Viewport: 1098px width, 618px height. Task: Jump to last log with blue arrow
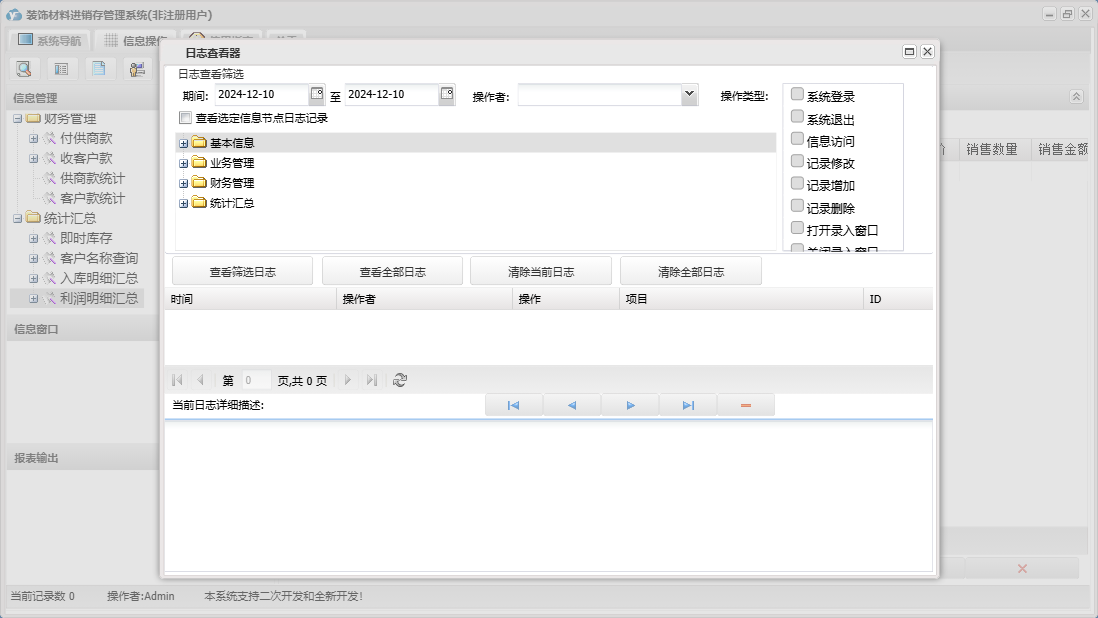(x=688, y=405)
